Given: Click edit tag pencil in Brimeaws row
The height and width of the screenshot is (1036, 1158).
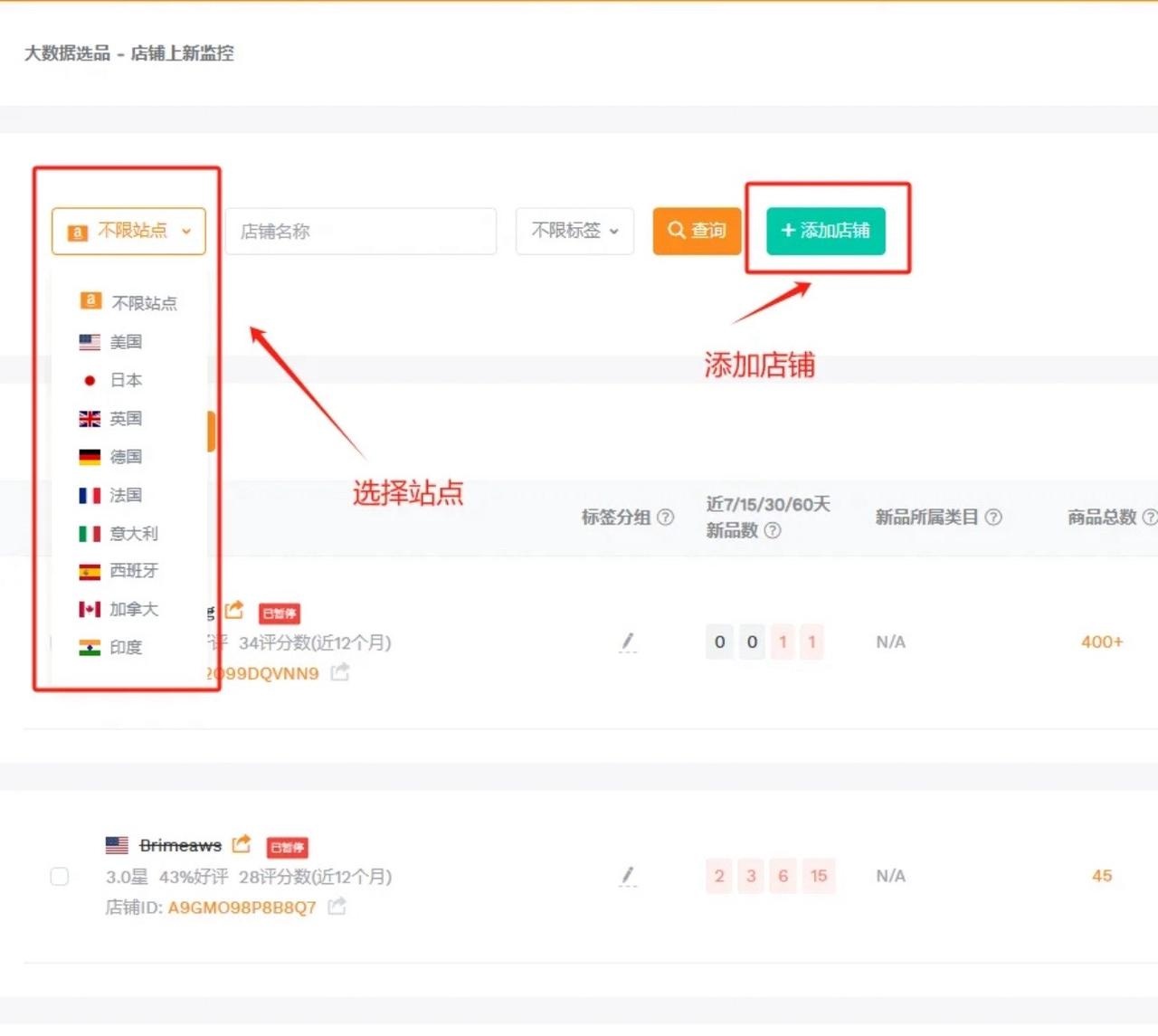Looking at the screenshot, I should coord(628,876).
